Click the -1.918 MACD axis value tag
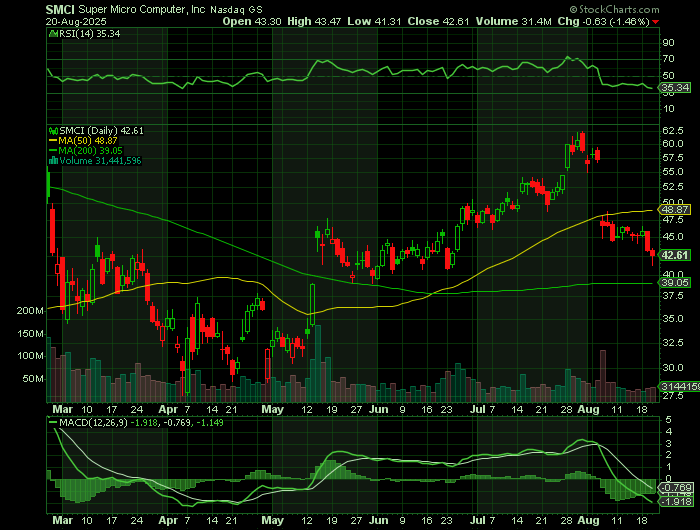The width and height of the screenshot is (700, 530). tap(677, 502)
